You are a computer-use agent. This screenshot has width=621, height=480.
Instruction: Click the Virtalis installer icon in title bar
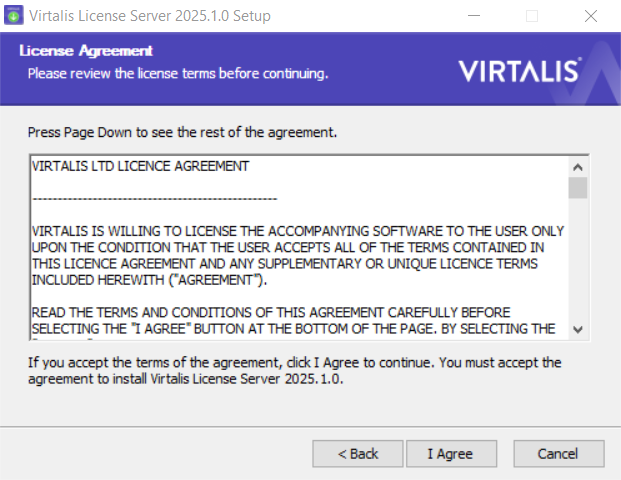[14, 15]
